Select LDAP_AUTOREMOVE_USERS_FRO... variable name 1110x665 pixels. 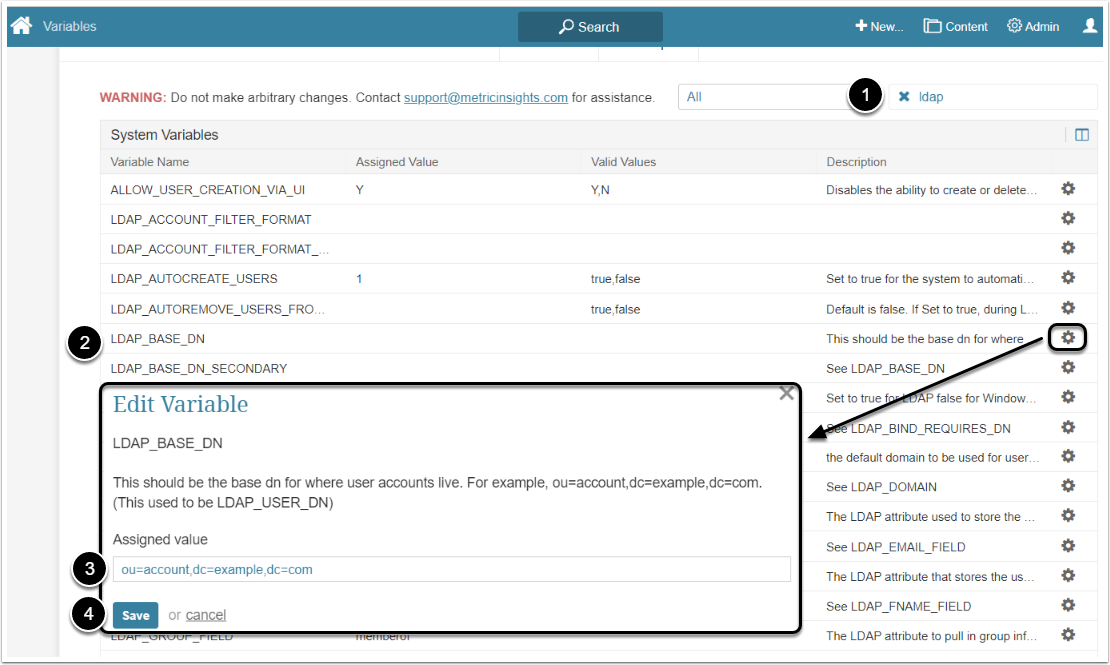[217, 309]
